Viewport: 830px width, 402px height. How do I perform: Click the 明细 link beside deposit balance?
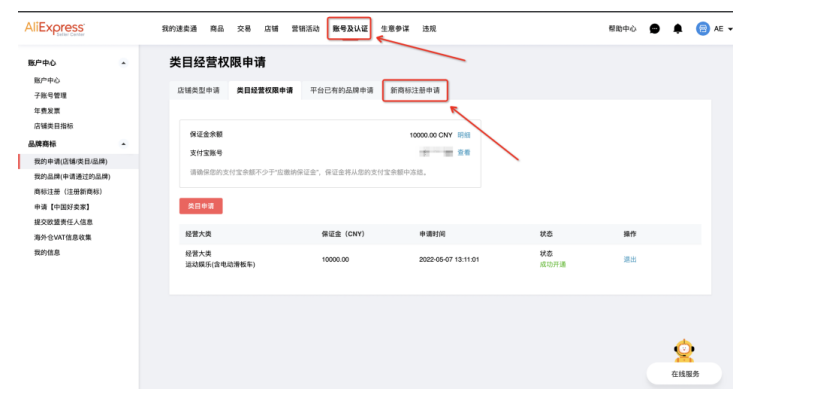click(464, 135)
